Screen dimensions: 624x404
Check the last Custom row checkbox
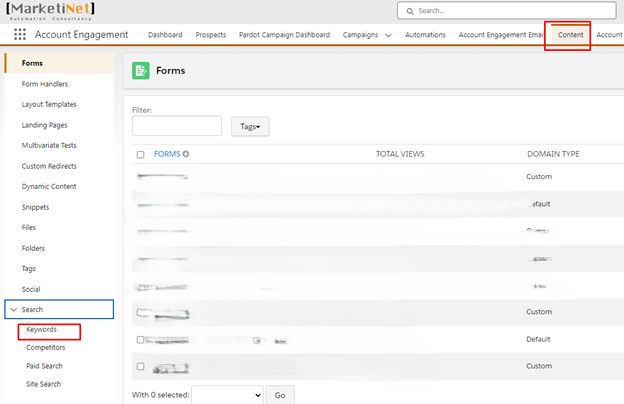[x=140, y=366]
